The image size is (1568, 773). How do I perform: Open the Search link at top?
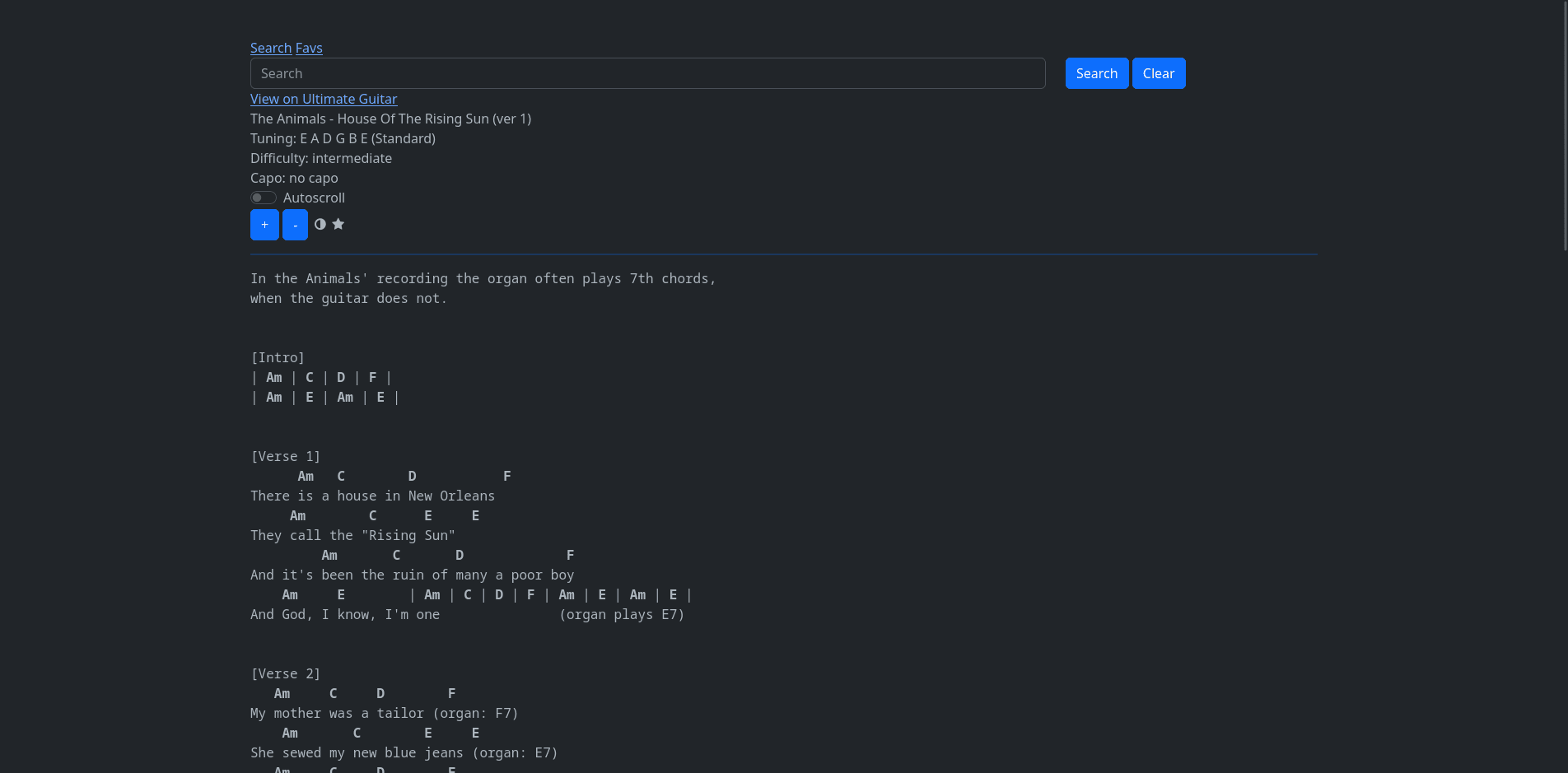pos(271,48)
